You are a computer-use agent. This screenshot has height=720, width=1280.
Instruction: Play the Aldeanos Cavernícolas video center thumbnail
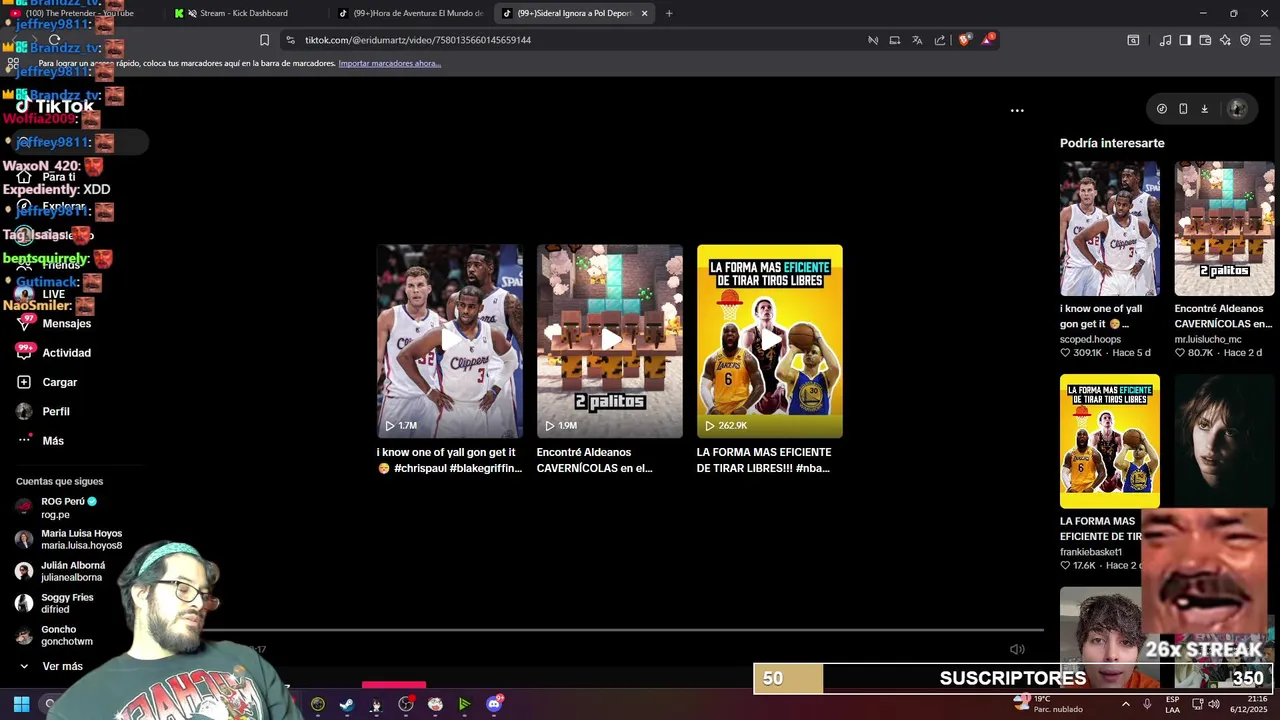[610, 341]
